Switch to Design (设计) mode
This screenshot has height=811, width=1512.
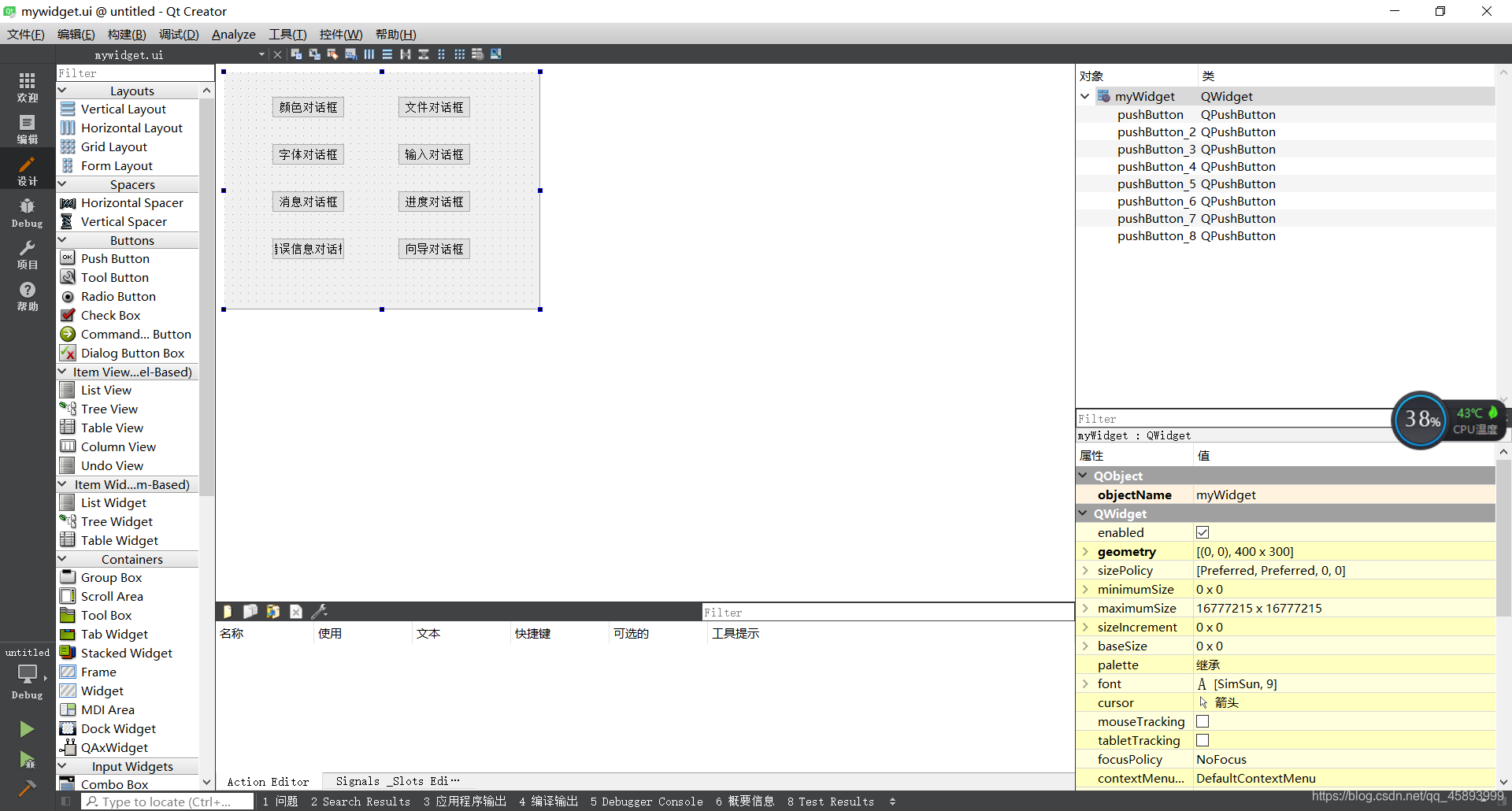(27, 170)
